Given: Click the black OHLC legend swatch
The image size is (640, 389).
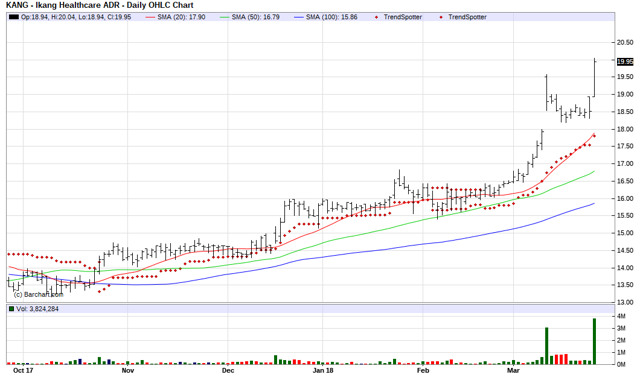Looking at the screenshot, I should pyautogui.click(x=13, y=17).
